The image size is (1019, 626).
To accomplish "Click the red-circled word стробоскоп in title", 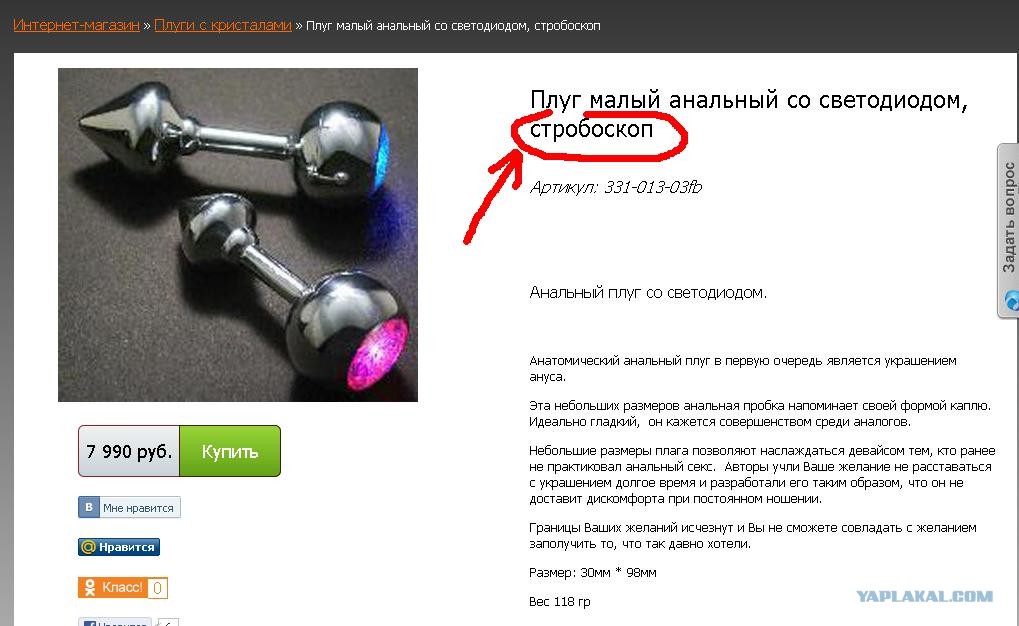I will coord(591,129).
